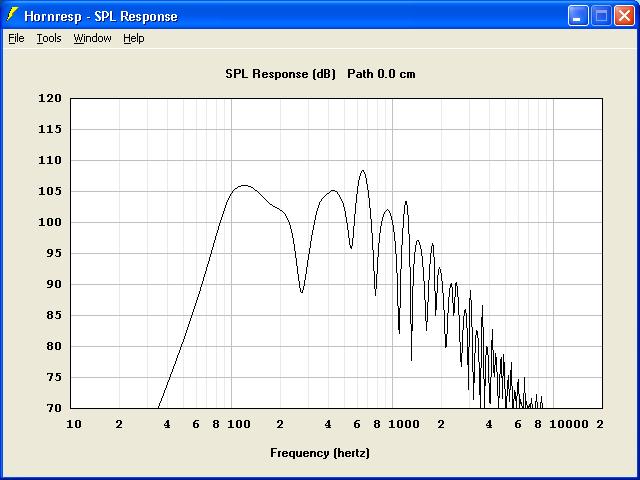
Task: Click the disabled maximize button
Action: (601, 16)
